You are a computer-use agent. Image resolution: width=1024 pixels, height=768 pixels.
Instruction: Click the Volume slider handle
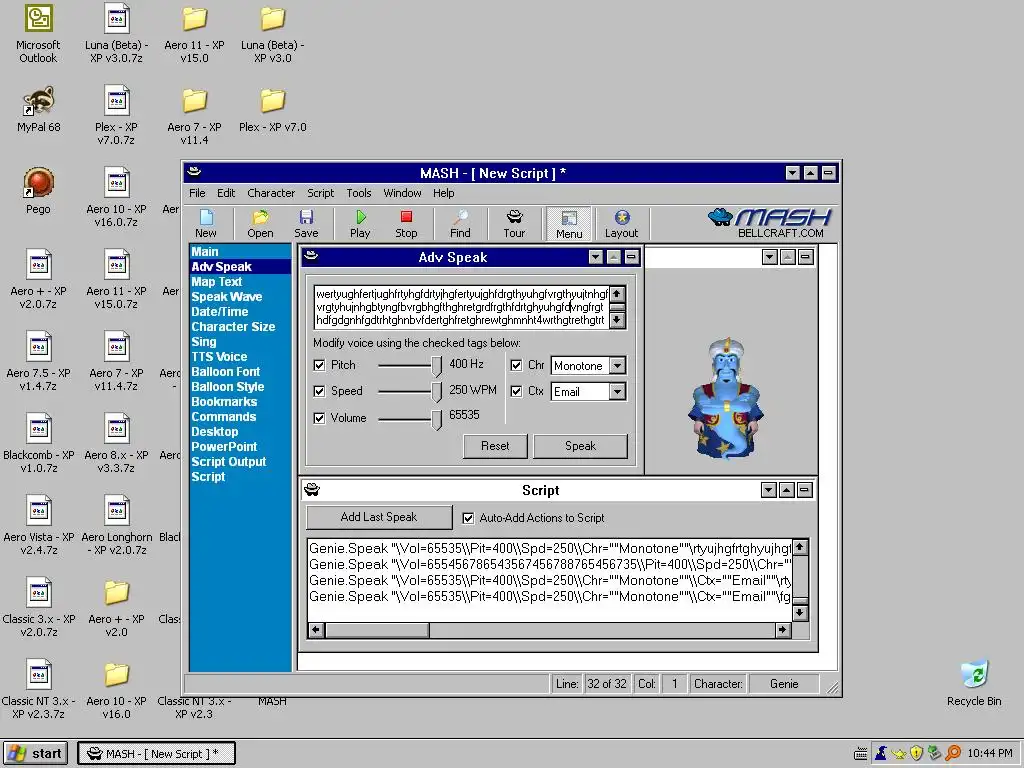[x=436, y=419]
